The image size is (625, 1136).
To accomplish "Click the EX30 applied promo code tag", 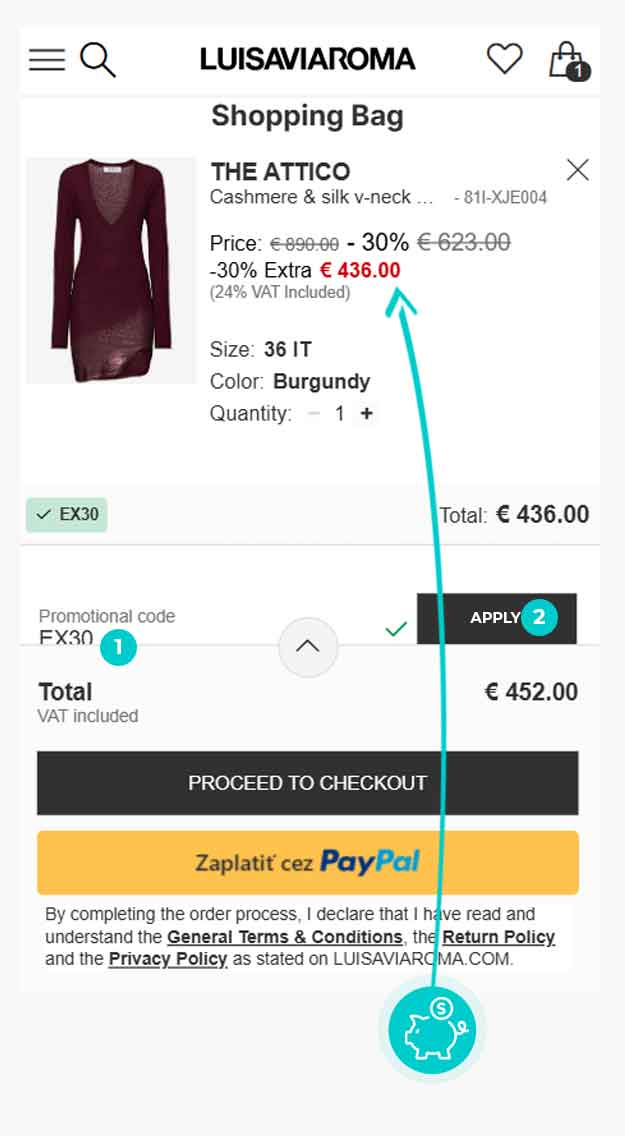I will point(66,515).
